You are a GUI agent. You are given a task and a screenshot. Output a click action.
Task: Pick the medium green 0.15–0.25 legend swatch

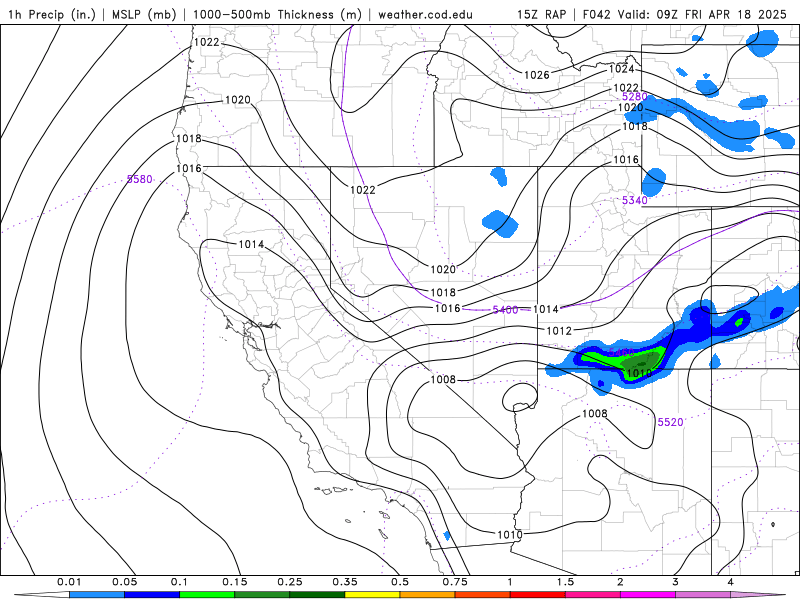(x=262, y=594)
